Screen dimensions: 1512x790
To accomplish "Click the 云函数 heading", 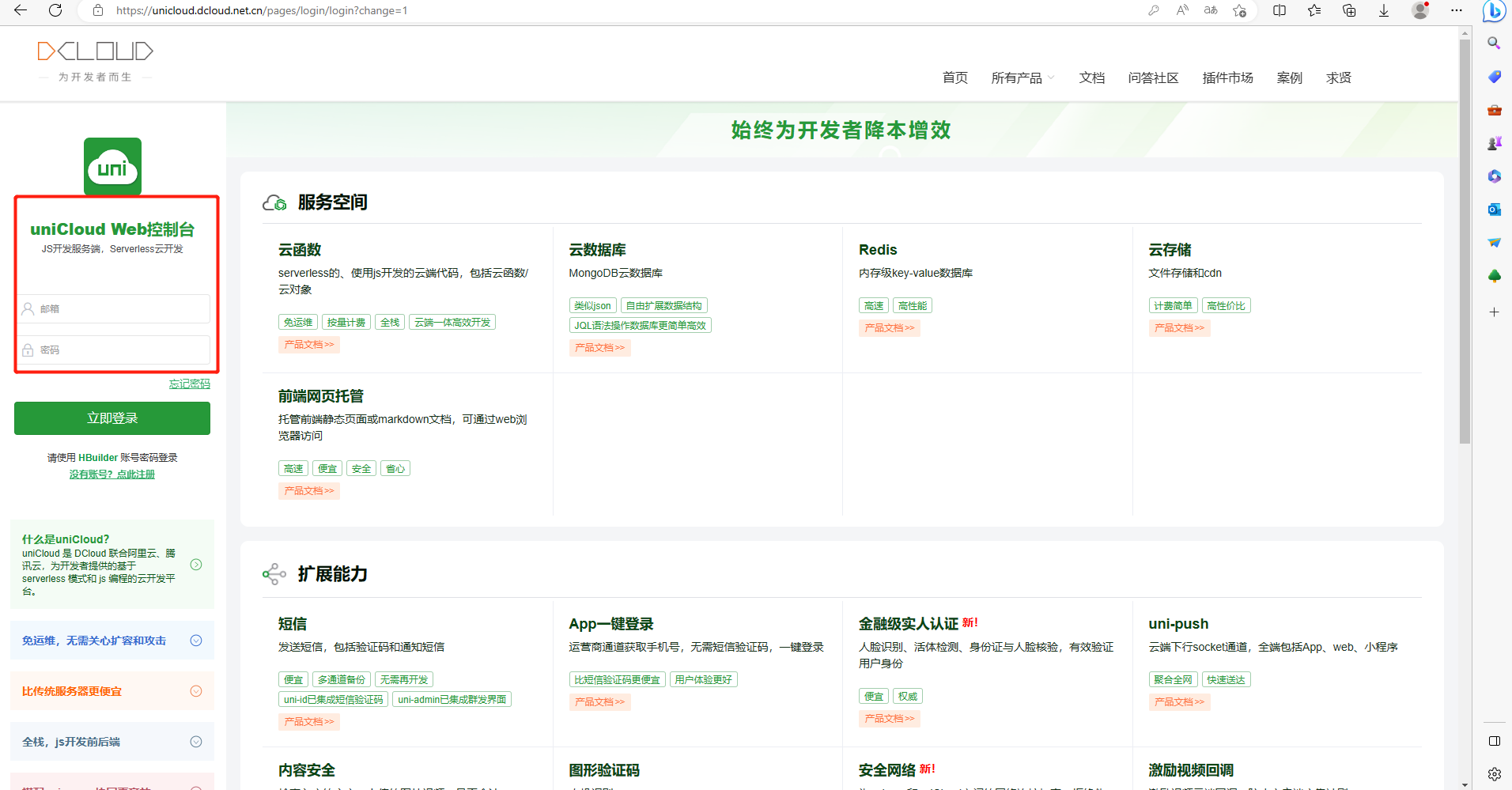I will pos(300,250).
